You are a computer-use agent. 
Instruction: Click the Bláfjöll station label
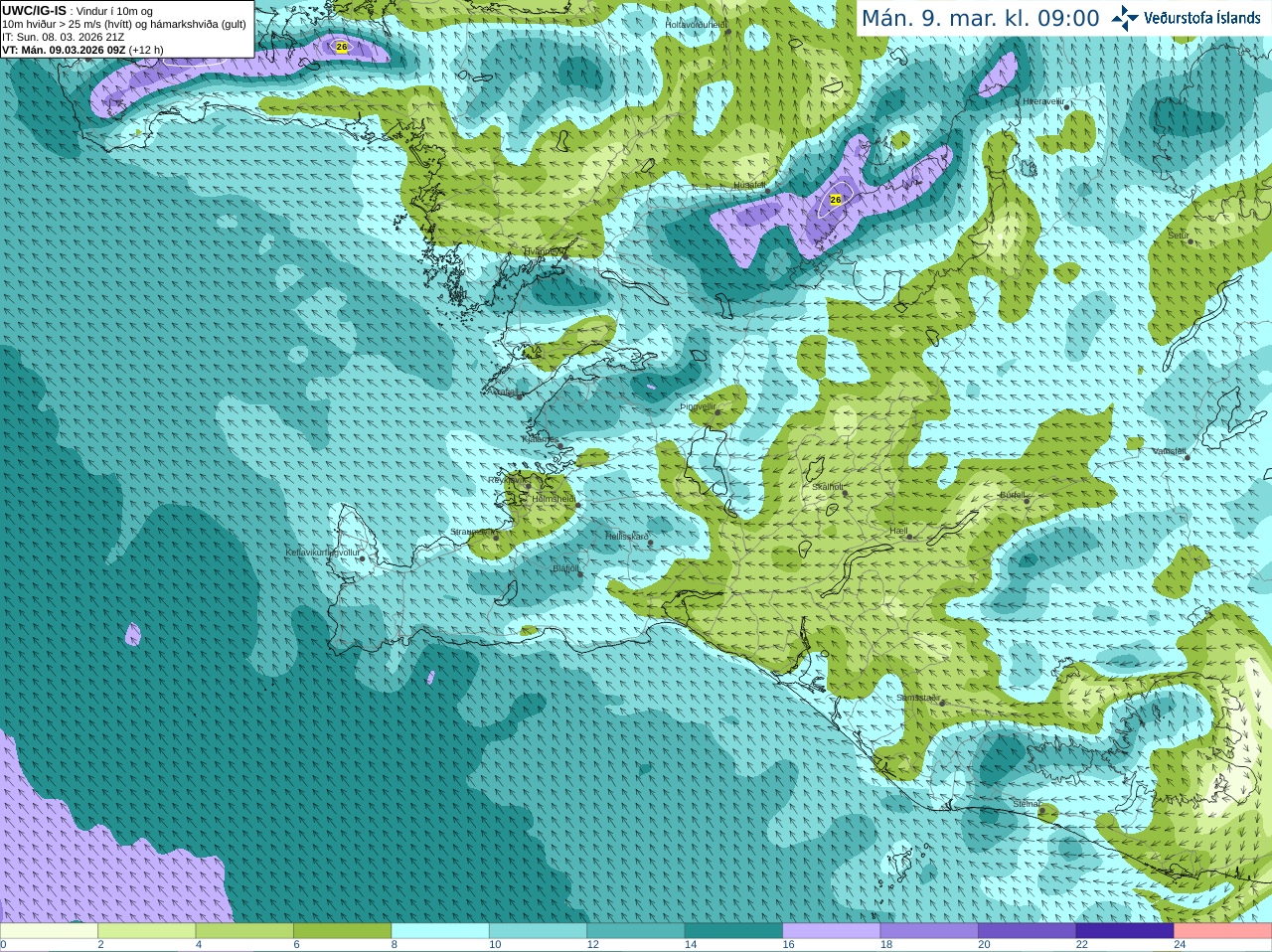coord(564,568)
